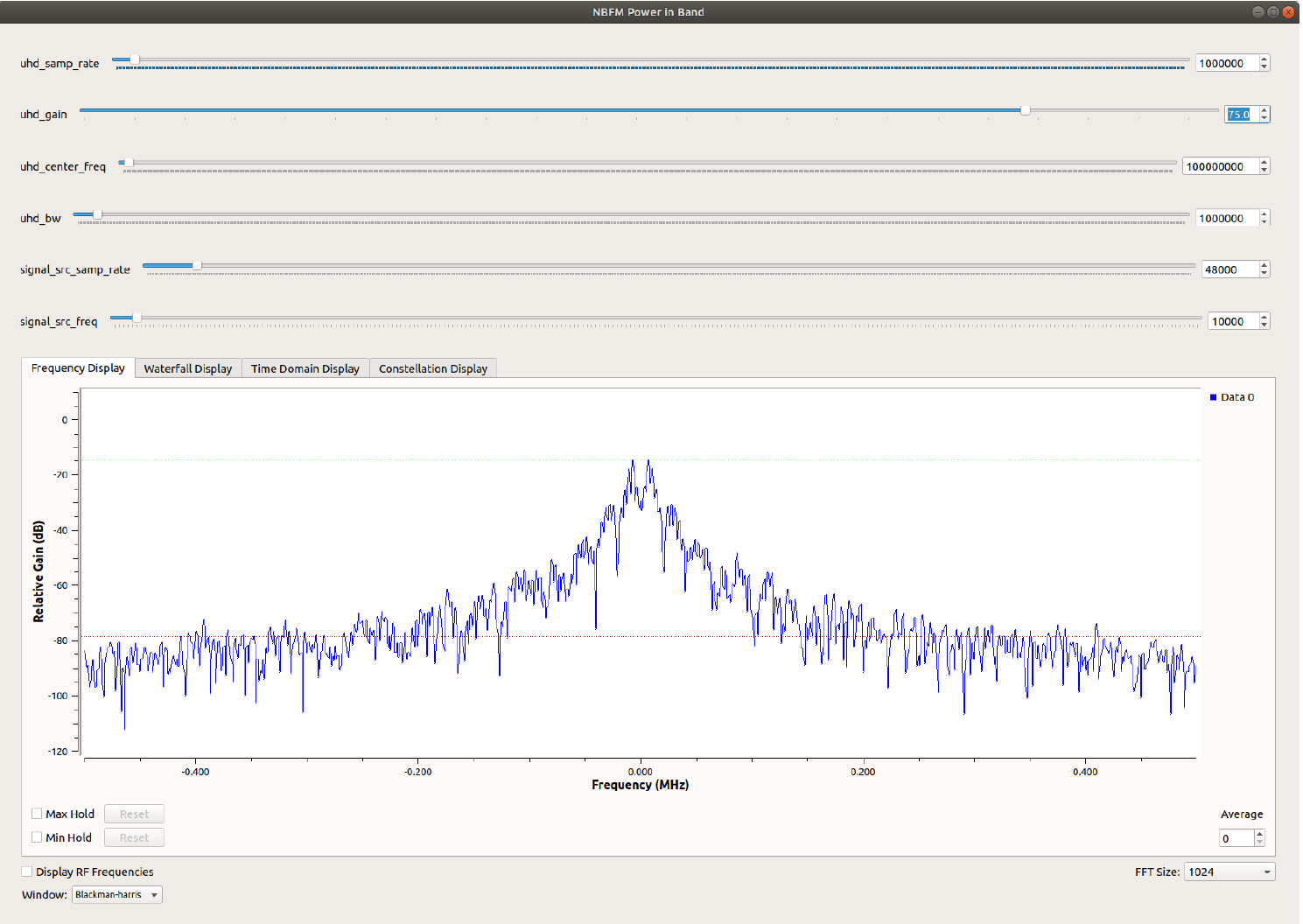Click the Reset button beside Min Hold

point(134,837)
